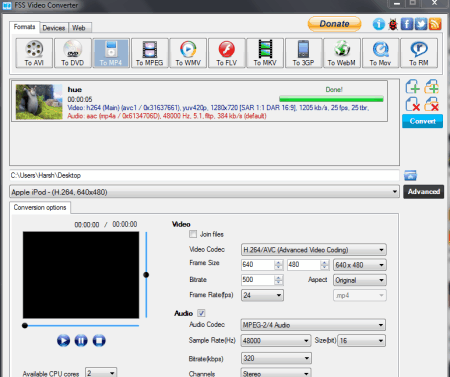Open output folder browse icon
The height and width of the screenshot is (377, 450).
coord(410,175)
